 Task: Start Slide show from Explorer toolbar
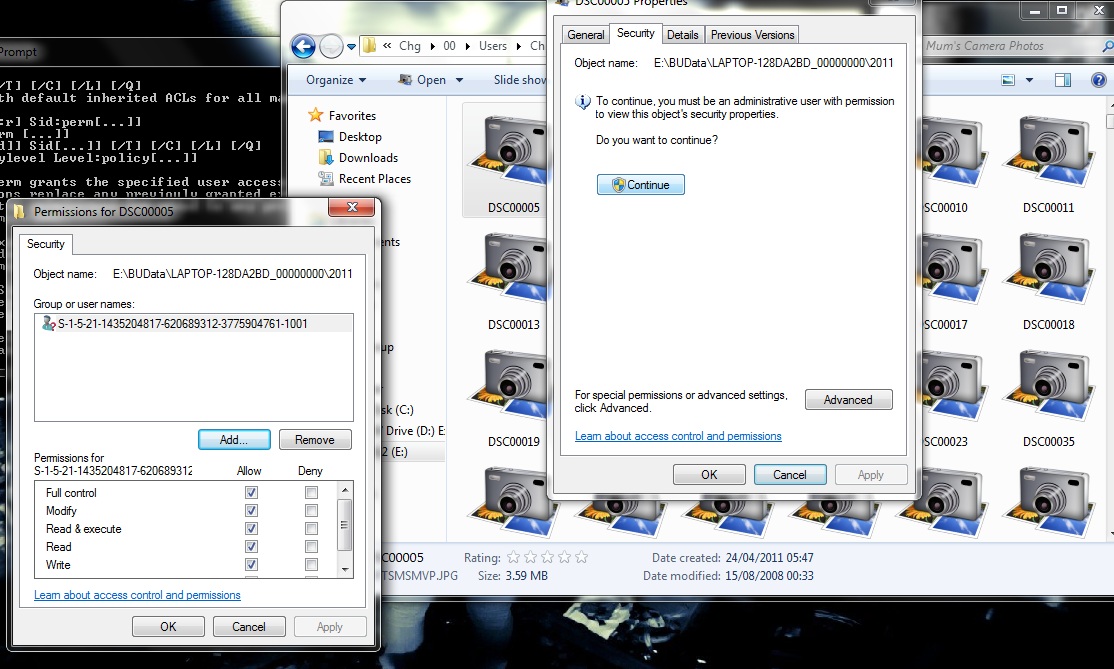(519, 80)
